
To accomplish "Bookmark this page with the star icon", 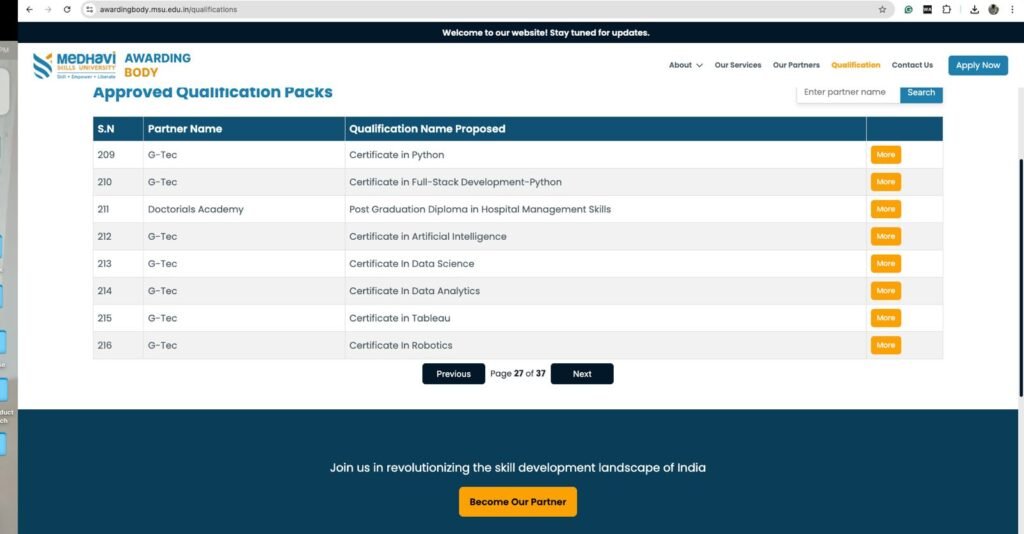I will click(882, 10).
